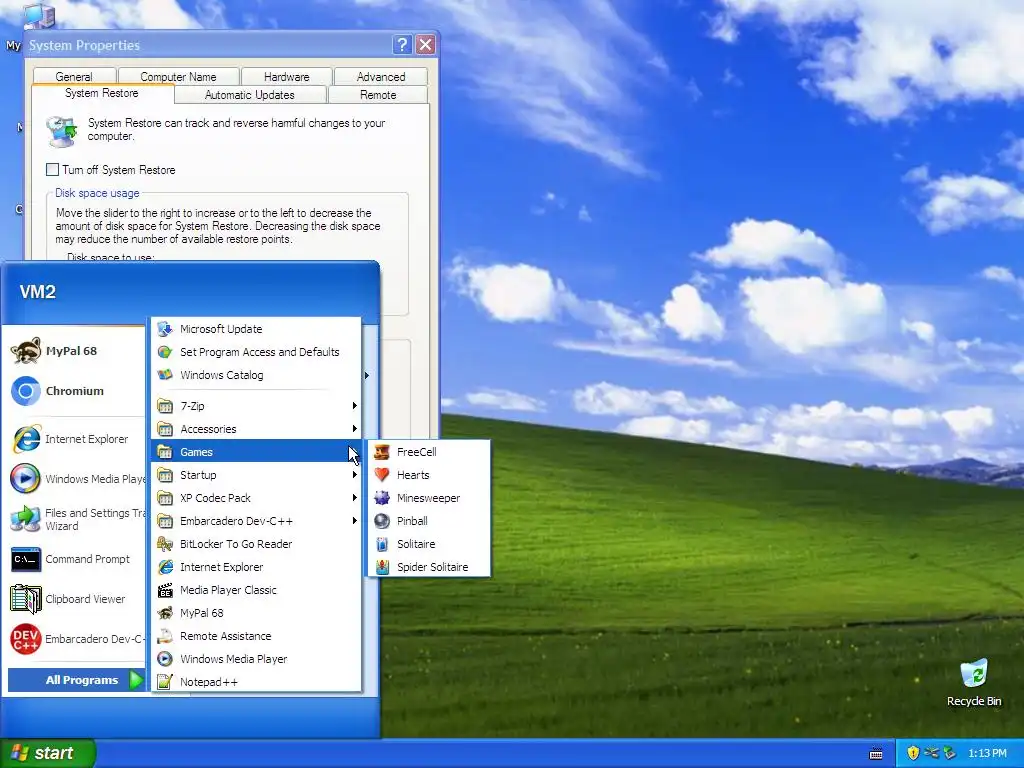Screen dimensions: 1024x768
Task: Open the Hardware tab
Action: pyautogui.click(x=287, y=76)
